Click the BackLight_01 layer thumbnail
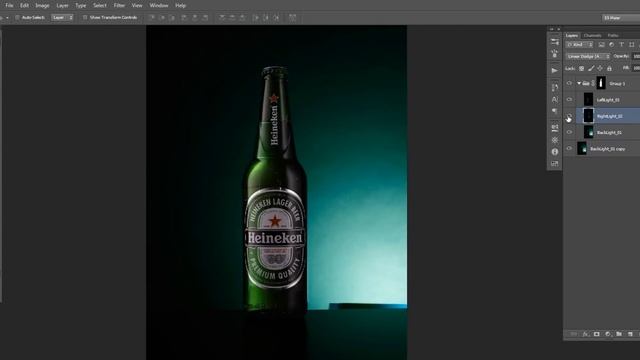The height and width of the screenshot is (360, 640). coord(589,132)
